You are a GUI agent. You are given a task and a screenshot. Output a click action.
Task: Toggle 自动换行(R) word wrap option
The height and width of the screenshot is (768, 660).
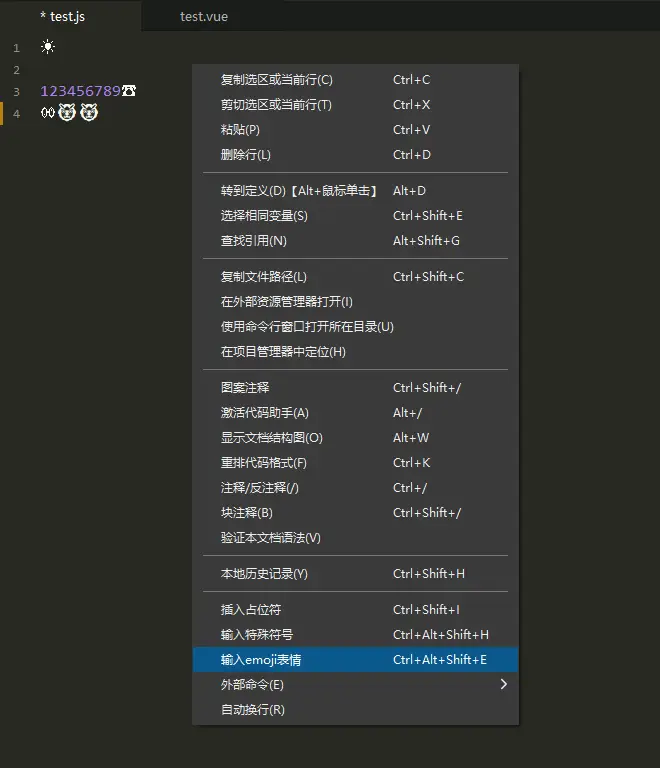253,710
